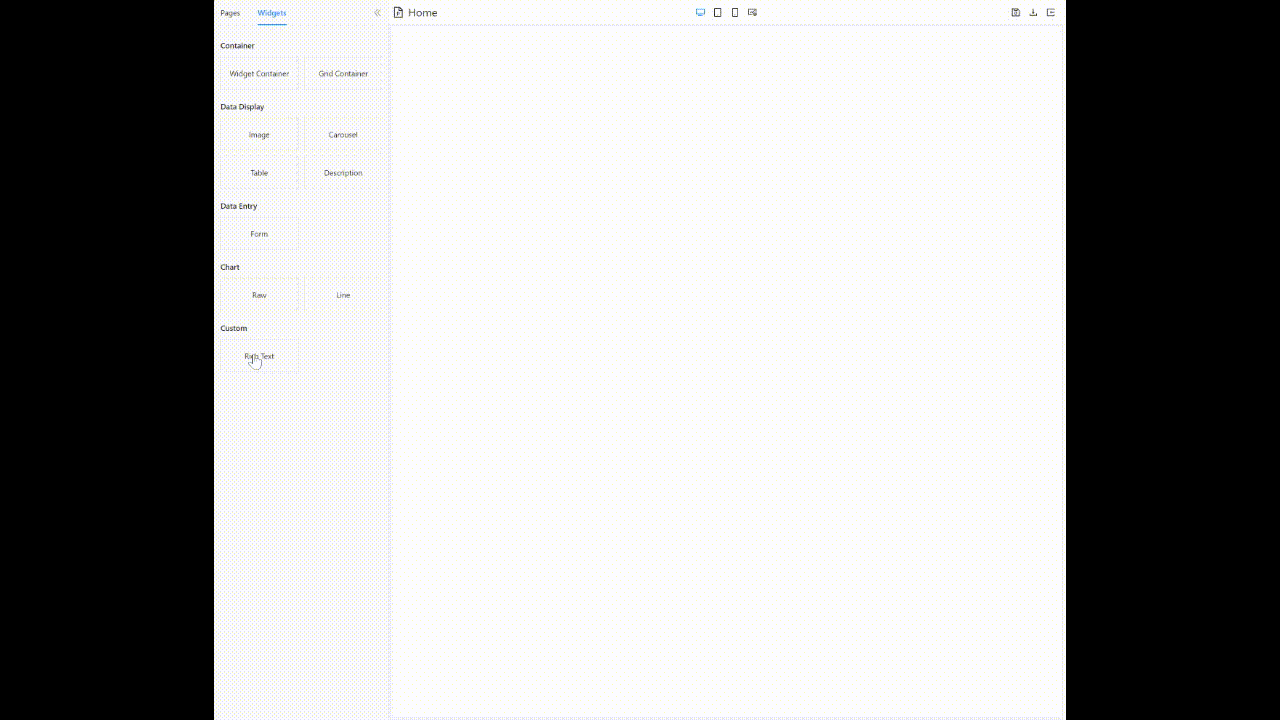Click the Custom section heading

(233, 328)
